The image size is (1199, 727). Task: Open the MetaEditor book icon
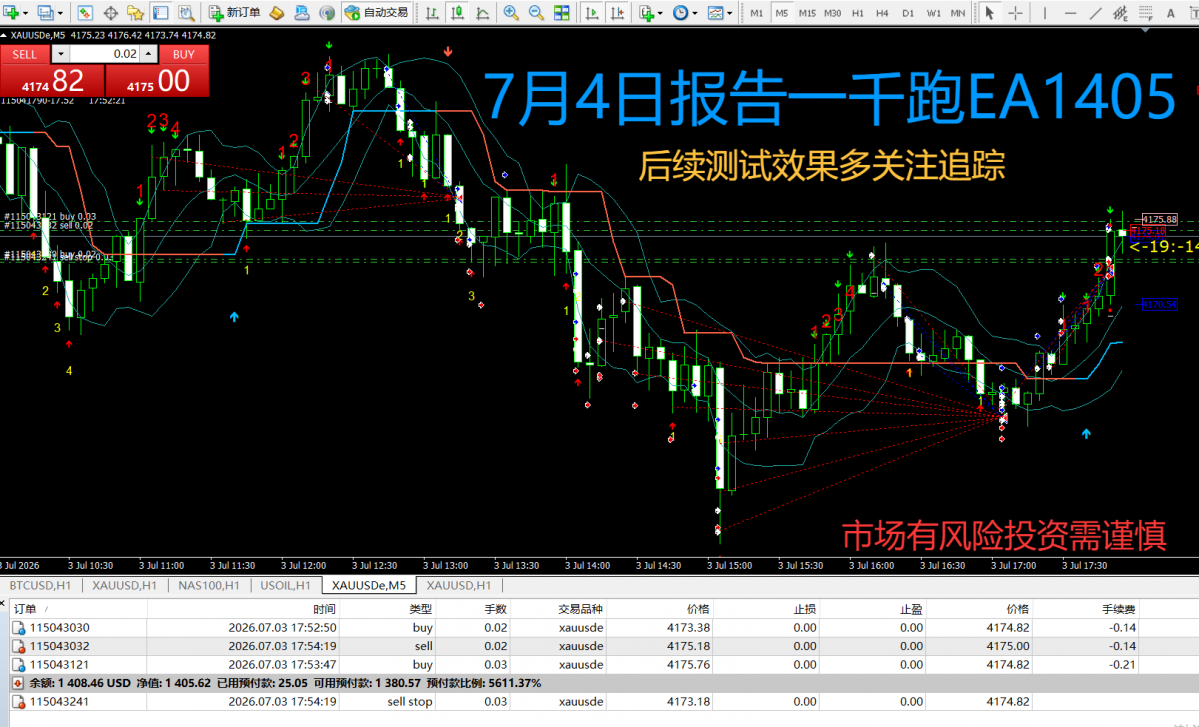click(277, 12)
